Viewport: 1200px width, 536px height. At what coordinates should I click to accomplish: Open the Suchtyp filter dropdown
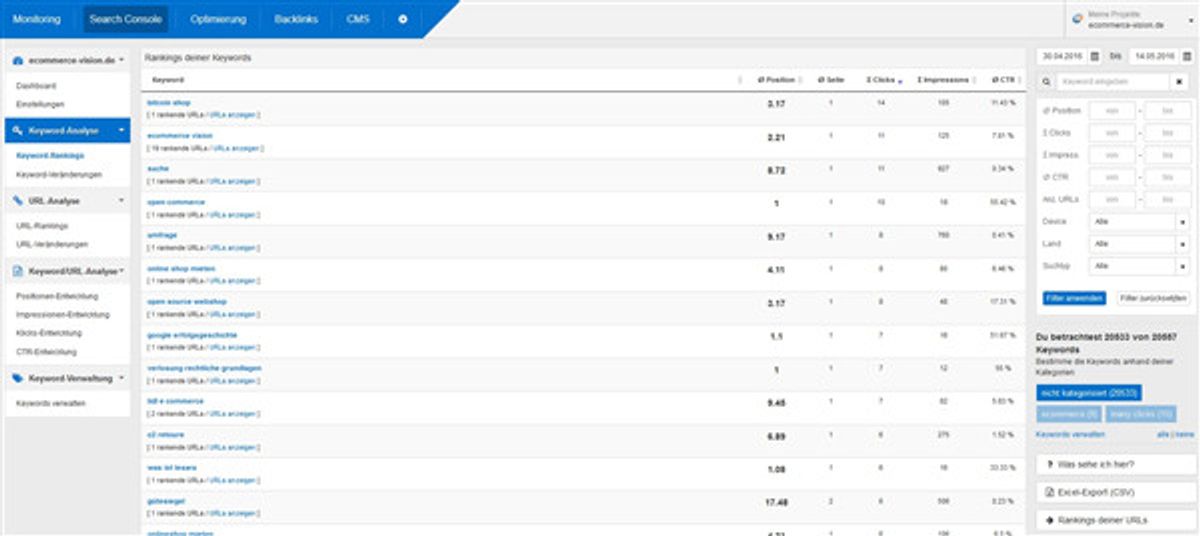tap(1140, 267)
